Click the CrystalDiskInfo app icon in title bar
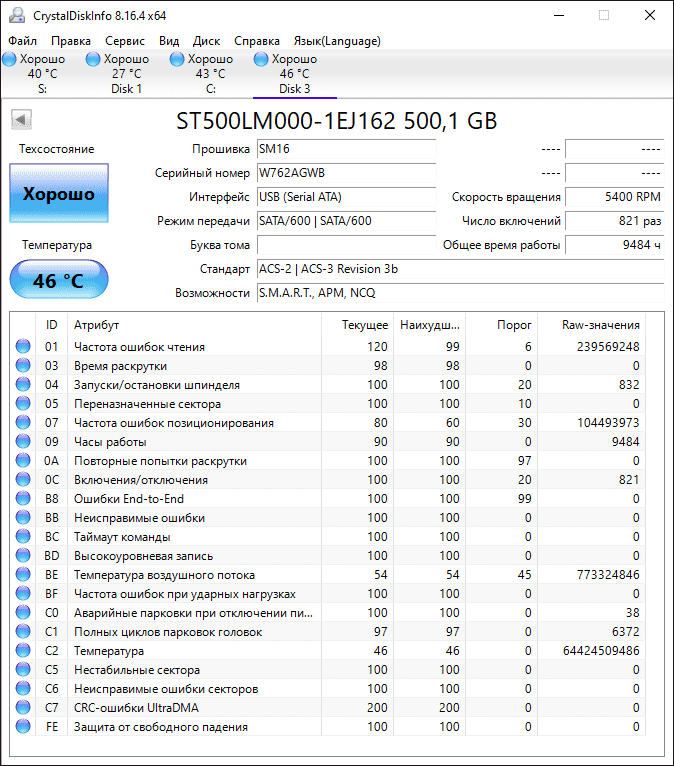This screenshot has height=766, width=674. click(17, 15)
